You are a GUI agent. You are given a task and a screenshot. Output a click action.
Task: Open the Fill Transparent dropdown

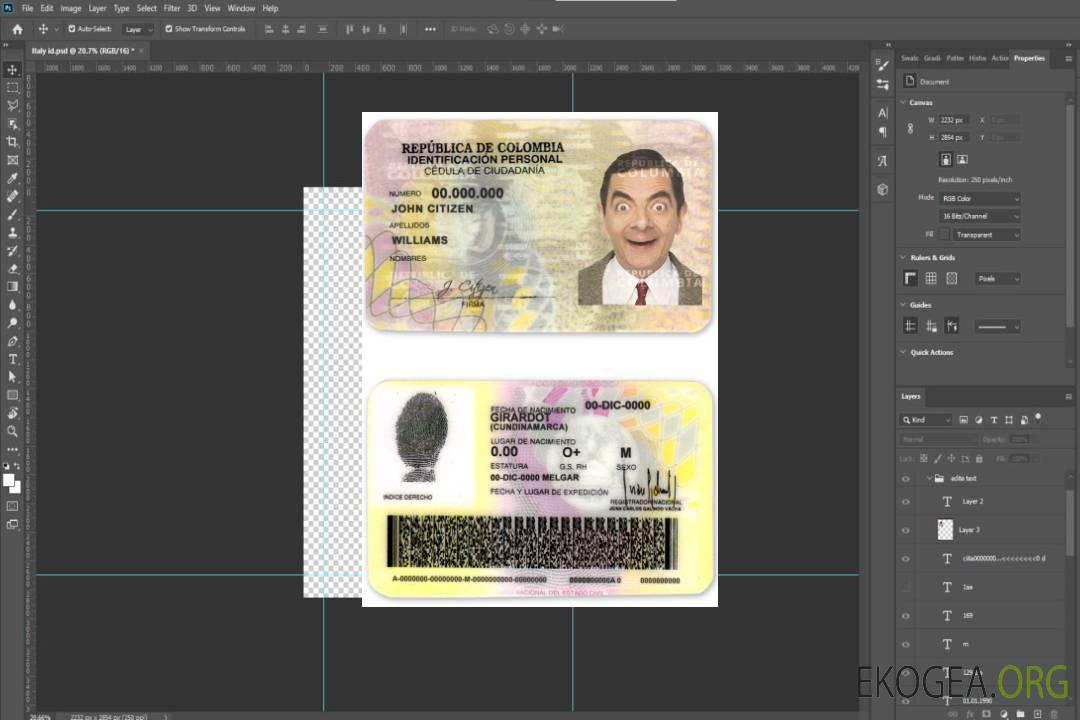986,235
